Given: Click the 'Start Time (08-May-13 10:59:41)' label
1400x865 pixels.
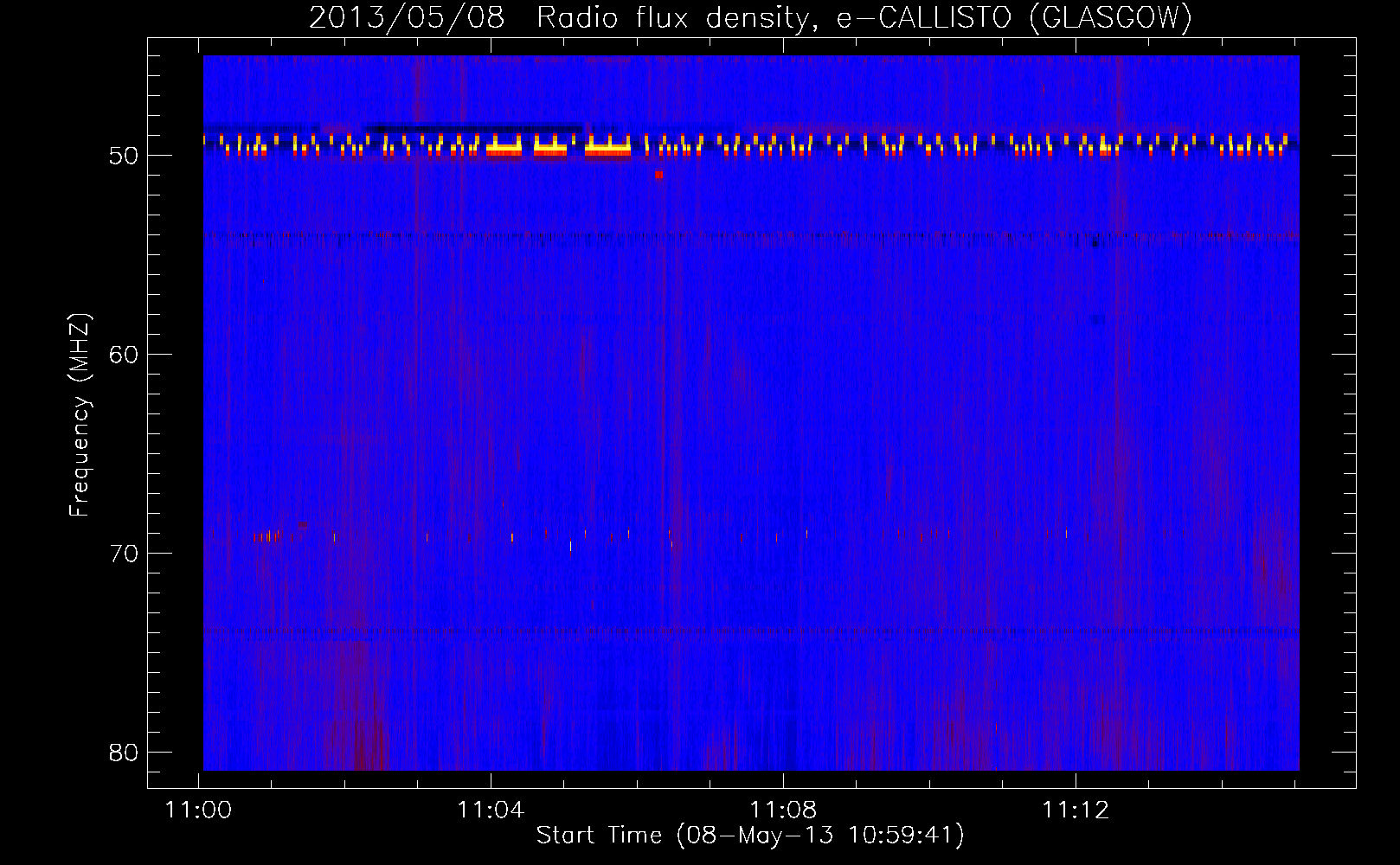Looking at the screenshot, I should [x=750, y=836].
